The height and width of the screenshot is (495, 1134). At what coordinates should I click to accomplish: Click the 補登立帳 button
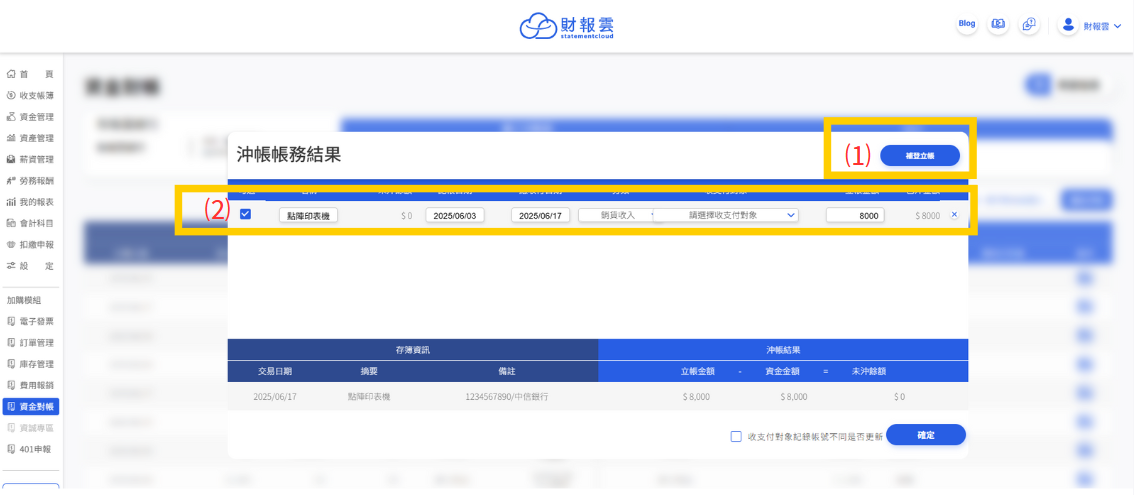tap(919, 156)
